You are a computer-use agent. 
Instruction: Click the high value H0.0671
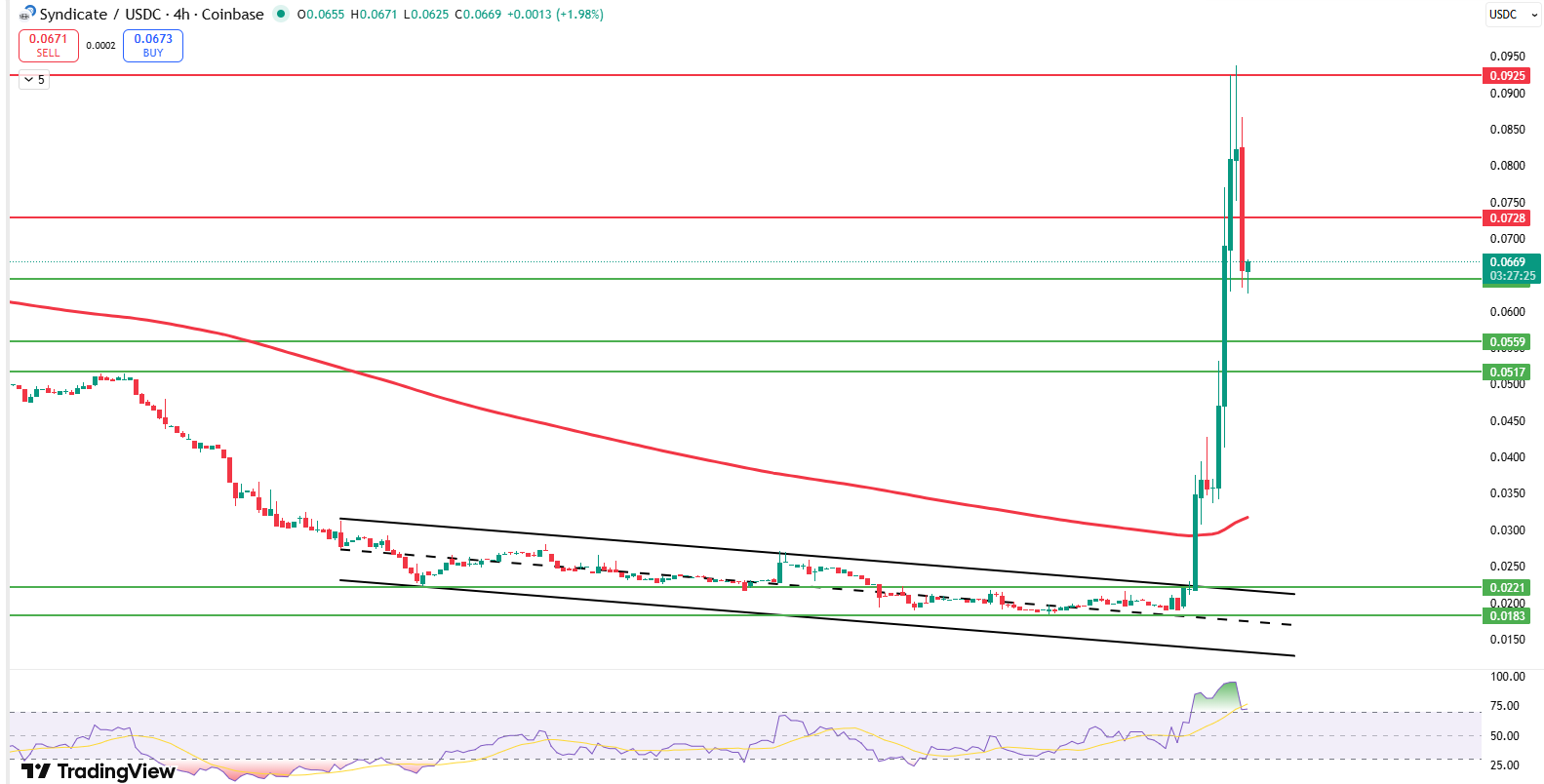coord(374,15)
